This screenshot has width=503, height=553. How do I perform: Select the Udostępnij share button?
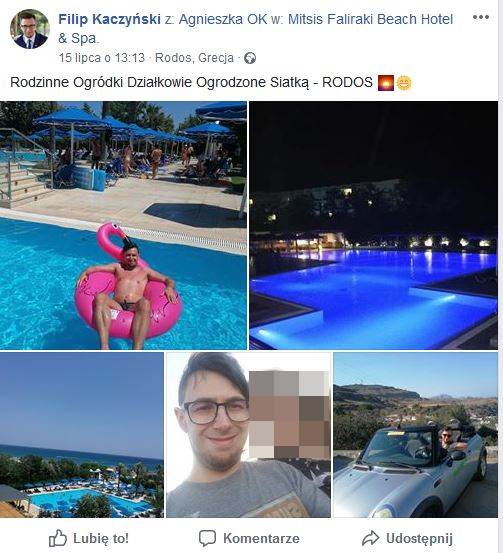407,539
